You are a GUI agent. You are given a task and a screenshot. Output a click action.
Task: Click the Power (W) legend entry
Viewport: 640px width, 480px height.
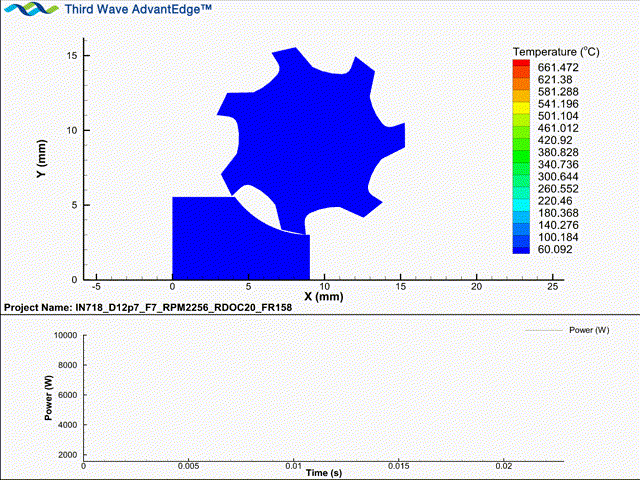pyautogui.click(x=588, y=329)
